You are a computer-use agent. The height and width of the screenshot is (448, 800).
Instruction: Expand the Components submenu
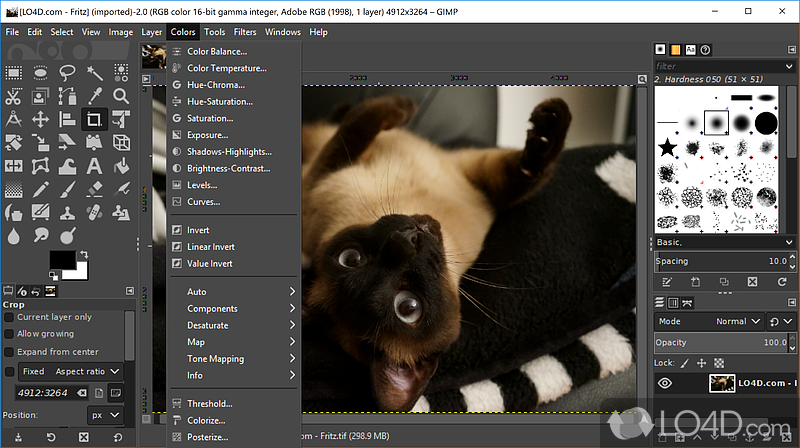tap(234, 309)
